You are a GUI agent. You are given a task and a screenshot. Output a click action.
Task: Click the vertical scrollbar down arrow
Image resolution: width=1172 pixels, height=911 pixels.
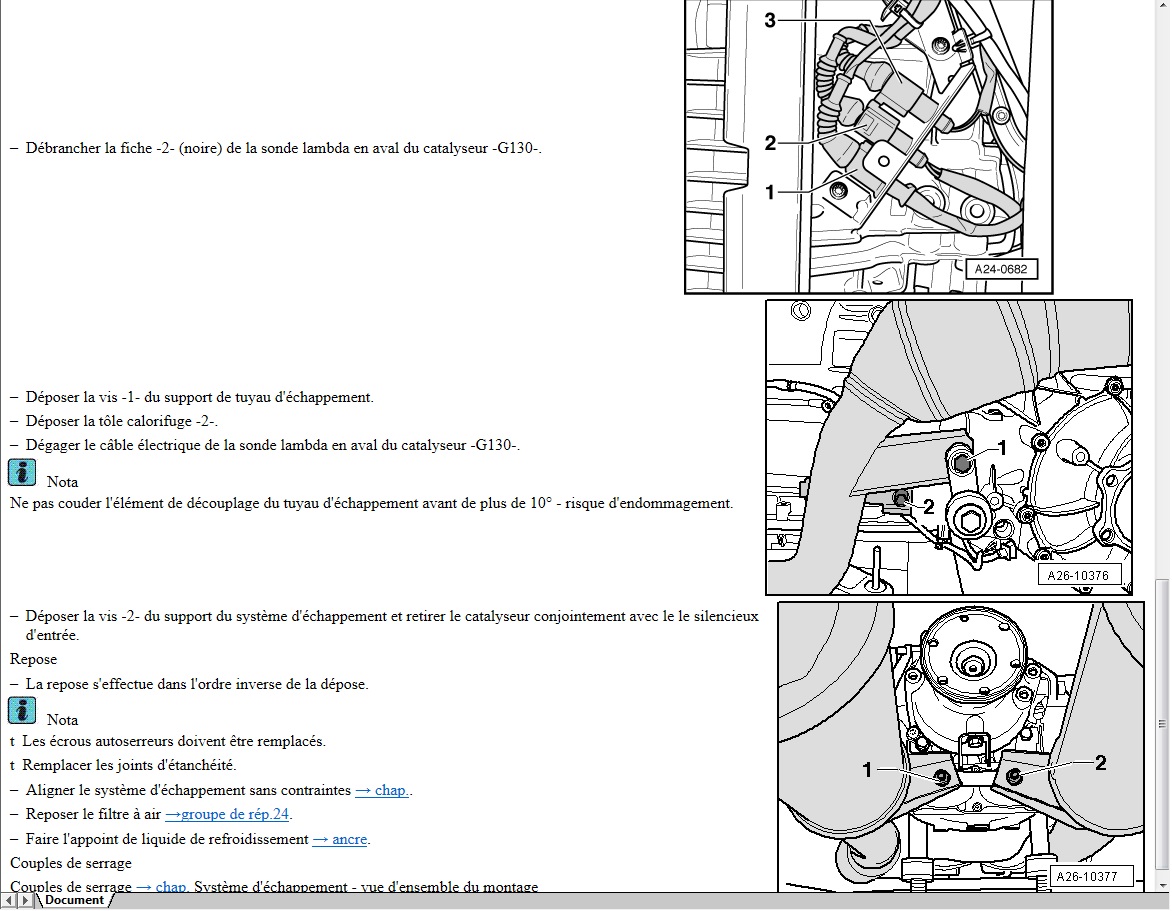click(1162, 884)
